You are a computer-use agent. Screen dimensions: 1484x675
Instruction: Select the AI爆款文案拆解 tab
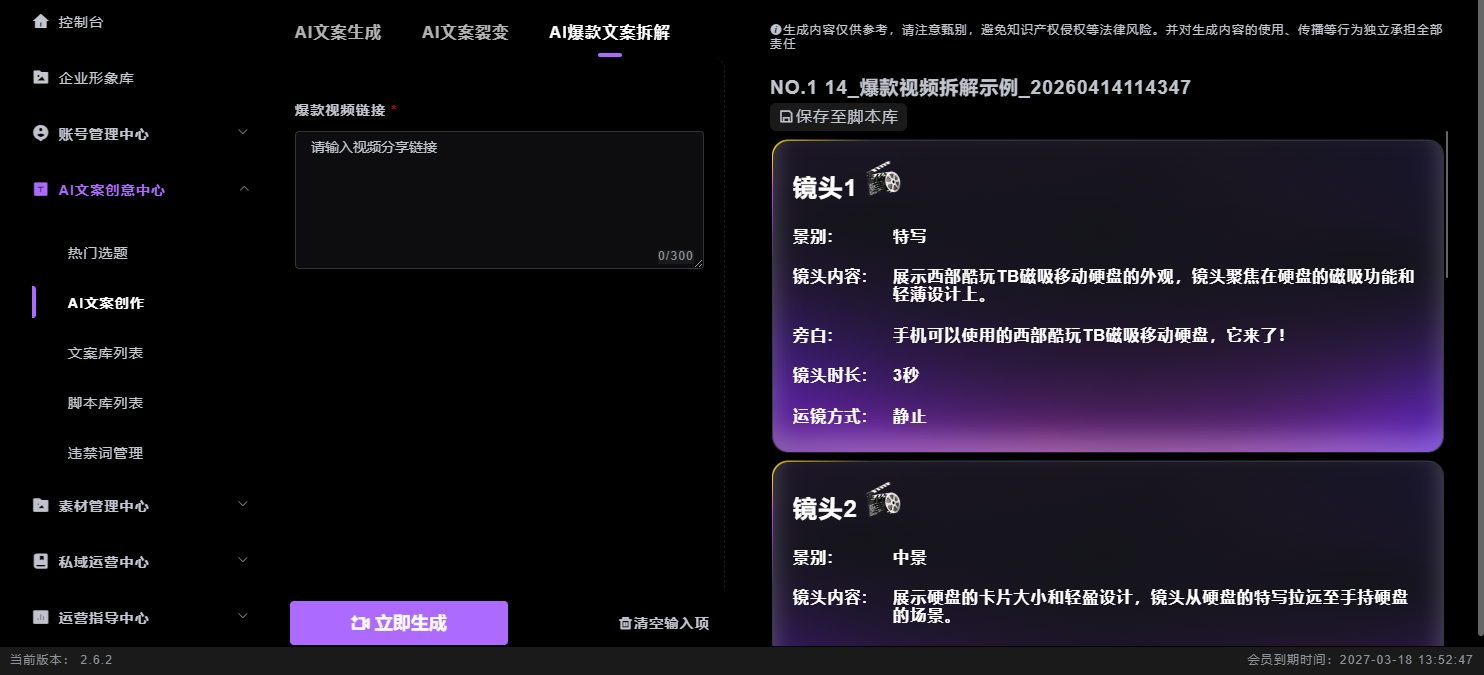(x=609, y=32)
